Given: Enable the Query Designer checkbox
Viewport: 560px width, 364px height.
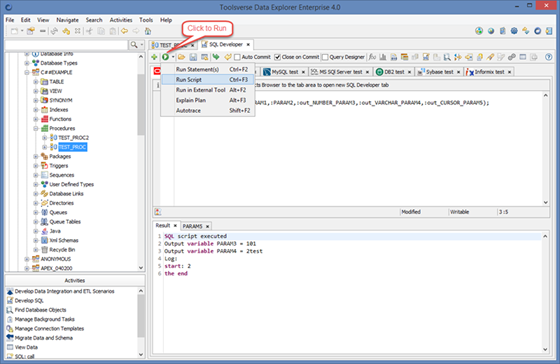Looking at the screenshot, I should point(325,57).
